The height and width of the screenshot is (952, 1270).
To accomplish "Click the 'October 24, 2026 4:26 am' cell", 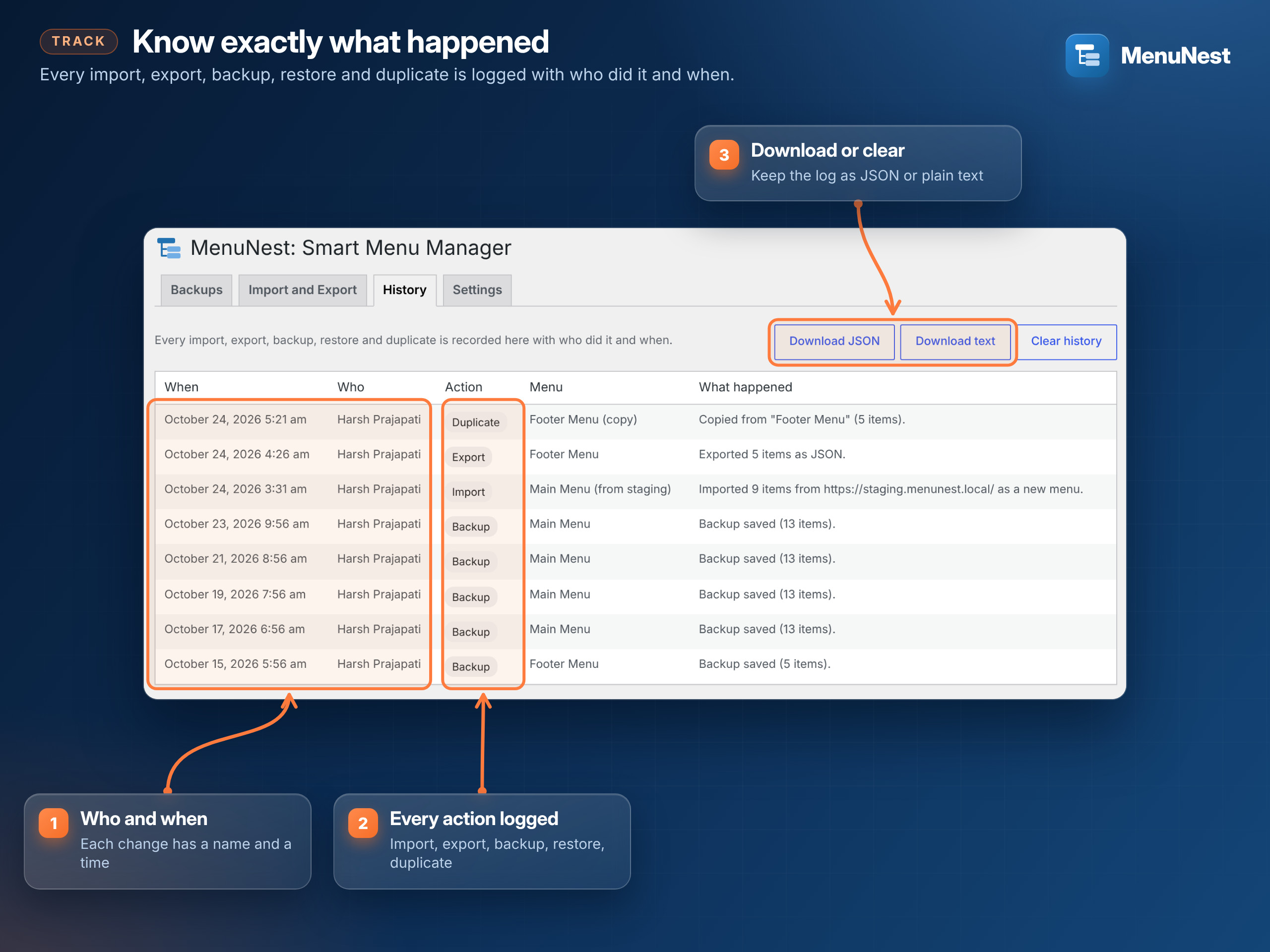I will tap(237, 455).
